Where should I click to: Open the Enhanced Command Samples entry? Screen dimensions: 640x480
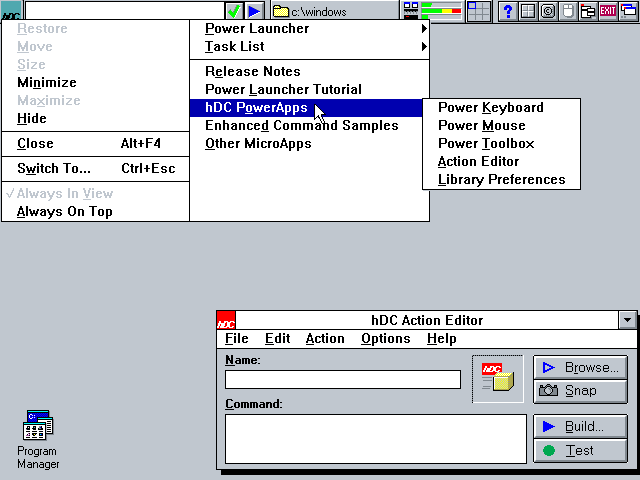point(306,126)
